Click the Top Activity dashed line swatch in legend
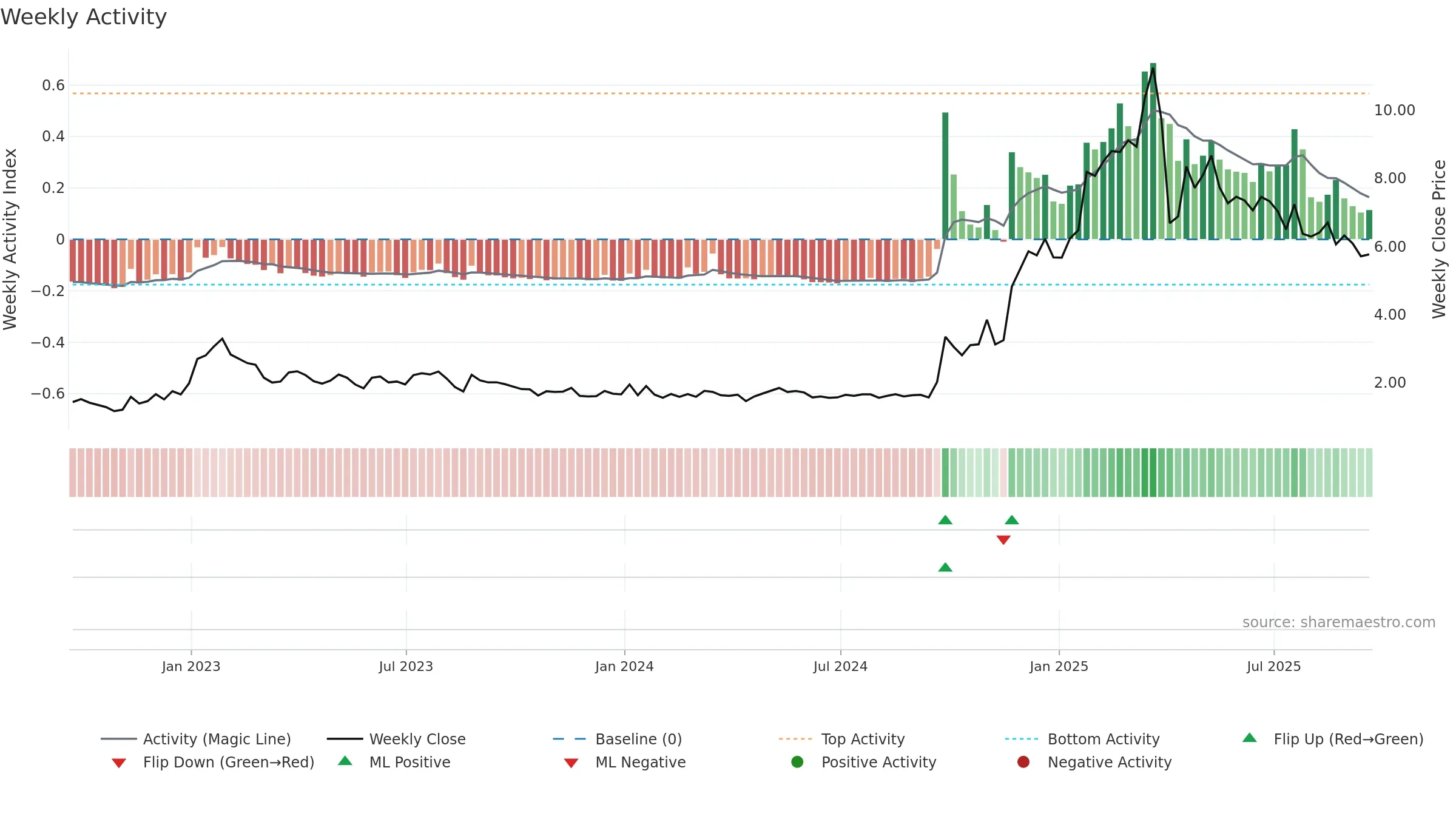Image resolution: width=1456 pixels, height=819 pixels. click(x=795, y=739)
